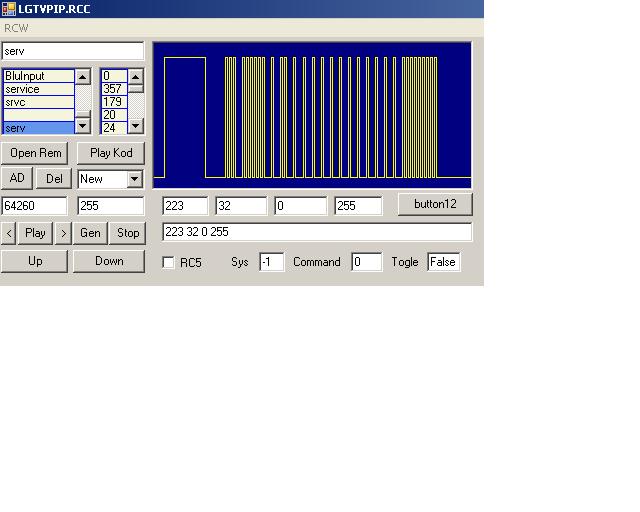The image size is (640, 512).
Task: Click button12 next to the waveform fields
Action: coord(435,204)
